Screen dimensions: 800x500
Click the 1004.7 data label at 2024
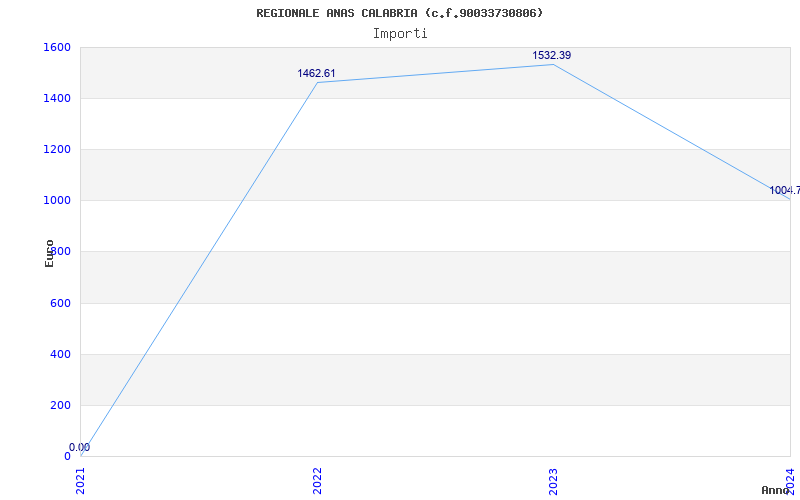coord(785,190)
